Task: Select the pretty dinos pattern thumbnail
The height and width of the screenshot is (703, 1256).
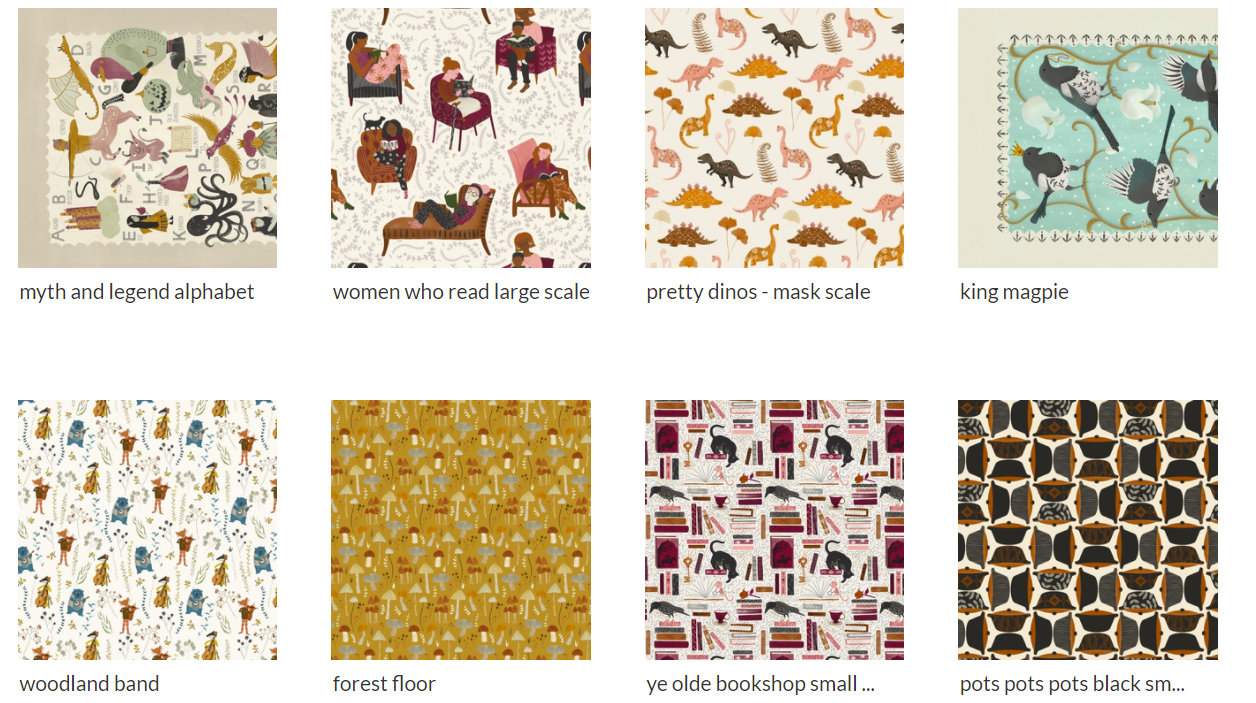Action: click(x=774, y=138)
